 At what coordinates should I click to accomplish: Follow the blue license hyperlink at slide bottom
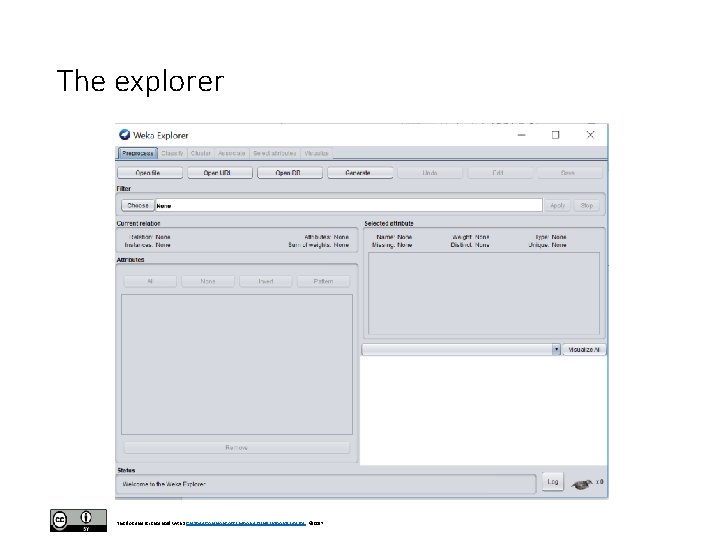click(246, 523)
